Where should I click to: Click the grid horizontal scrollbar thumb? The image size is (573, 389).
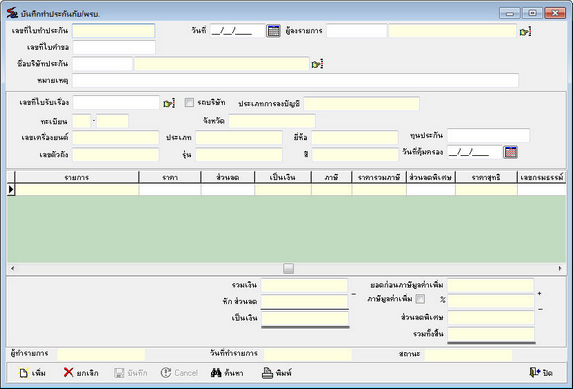(x=288, y=268)
